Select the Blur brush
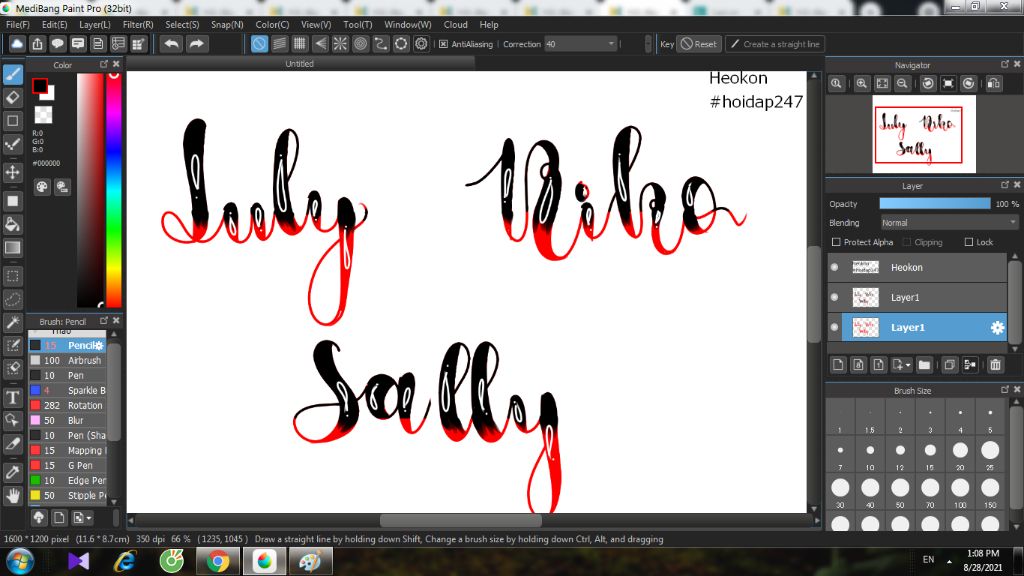This screenshot has height=576, width=1024. [67, 421]
